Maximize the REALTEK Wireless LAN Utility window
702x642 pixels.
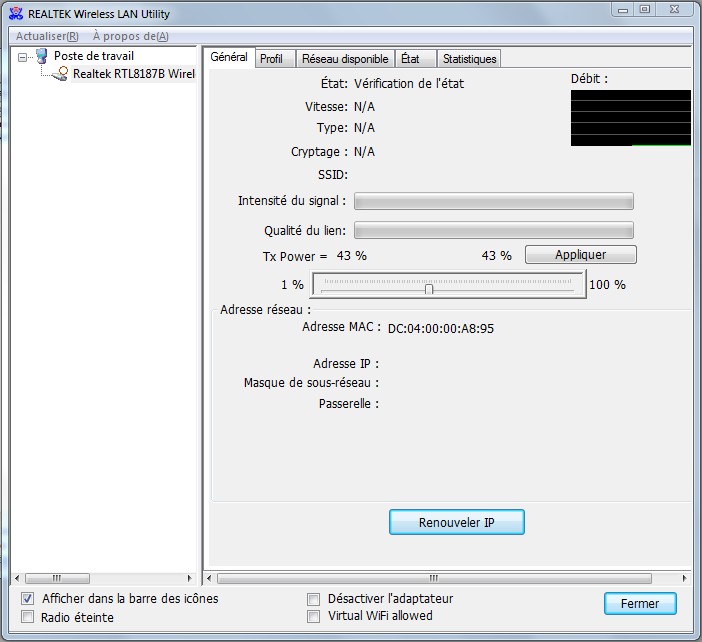645,9
